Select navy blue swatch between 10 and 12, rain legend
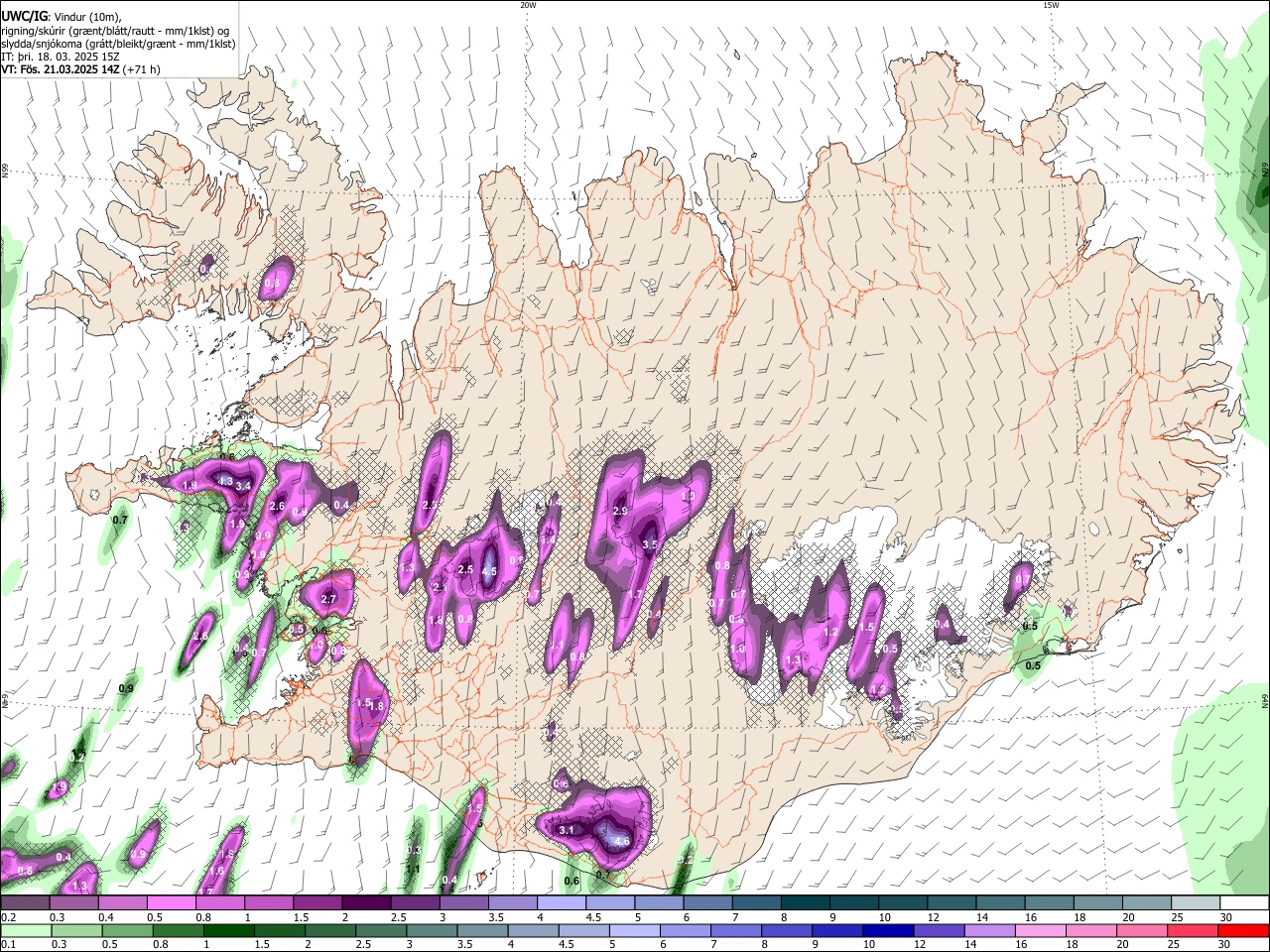The image size is (1270, 952). [886, 930]
